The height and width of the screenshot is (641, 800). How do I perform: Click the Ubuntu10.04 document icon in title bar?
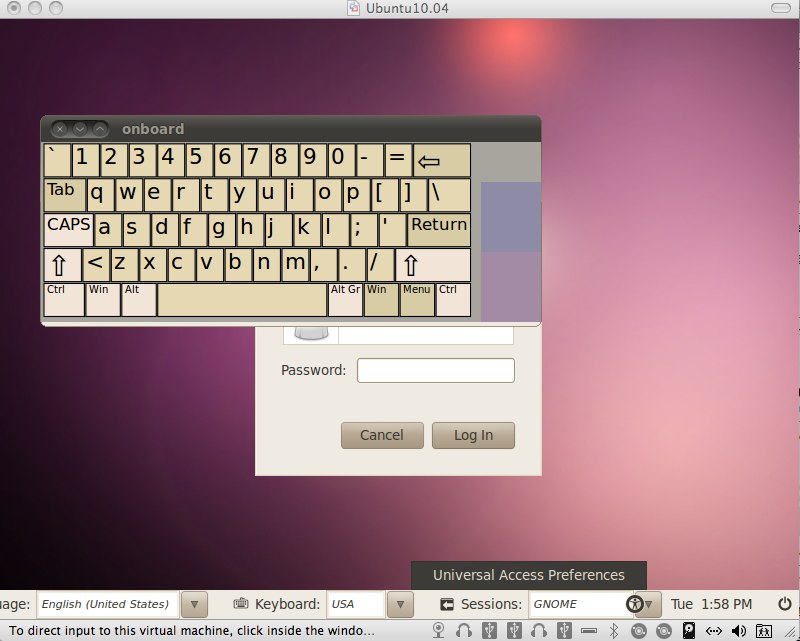[x=353, y=8]
